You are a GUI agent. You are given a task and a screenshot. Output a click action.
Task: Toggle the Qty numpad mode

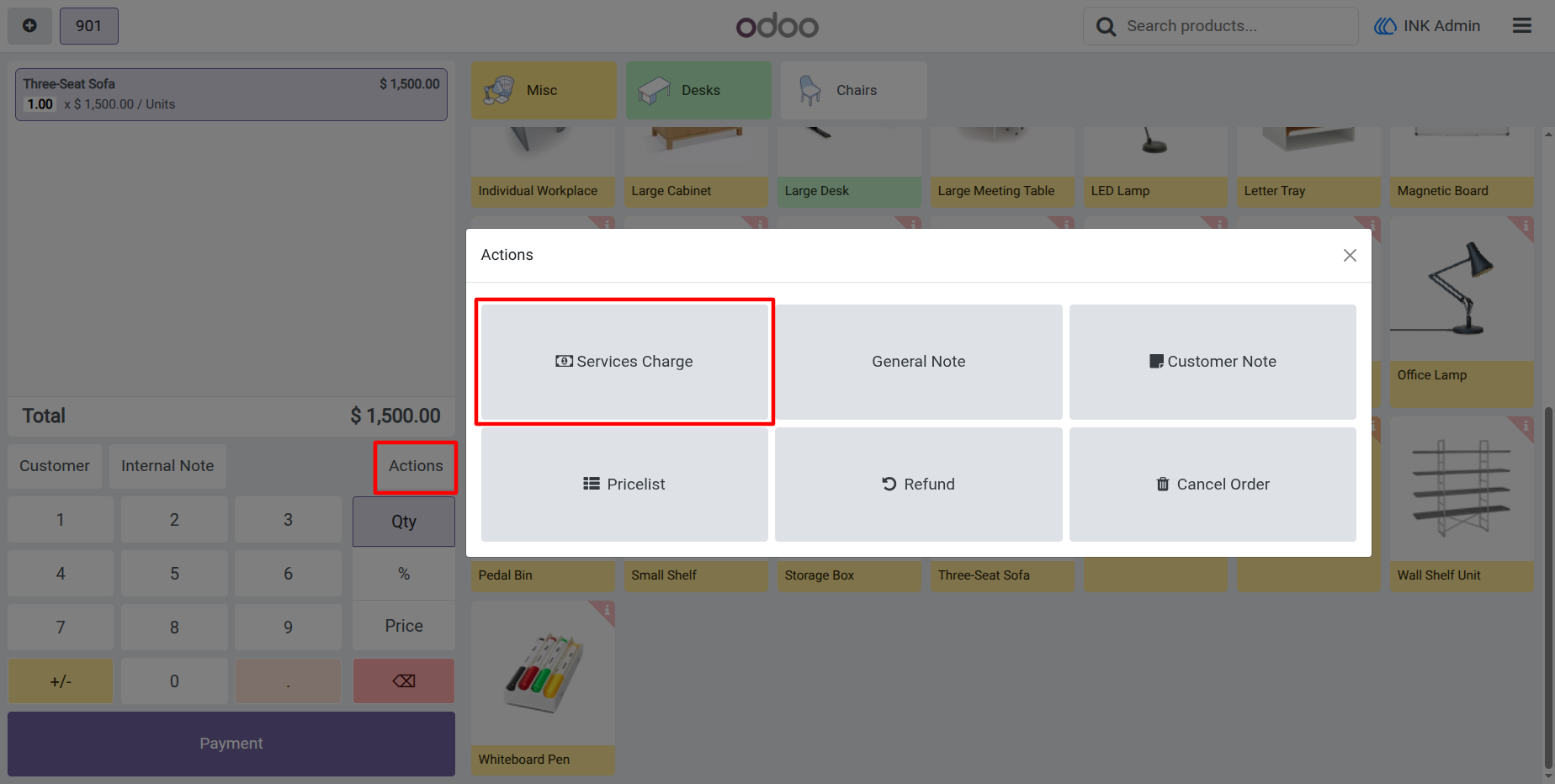pos(404,522)
